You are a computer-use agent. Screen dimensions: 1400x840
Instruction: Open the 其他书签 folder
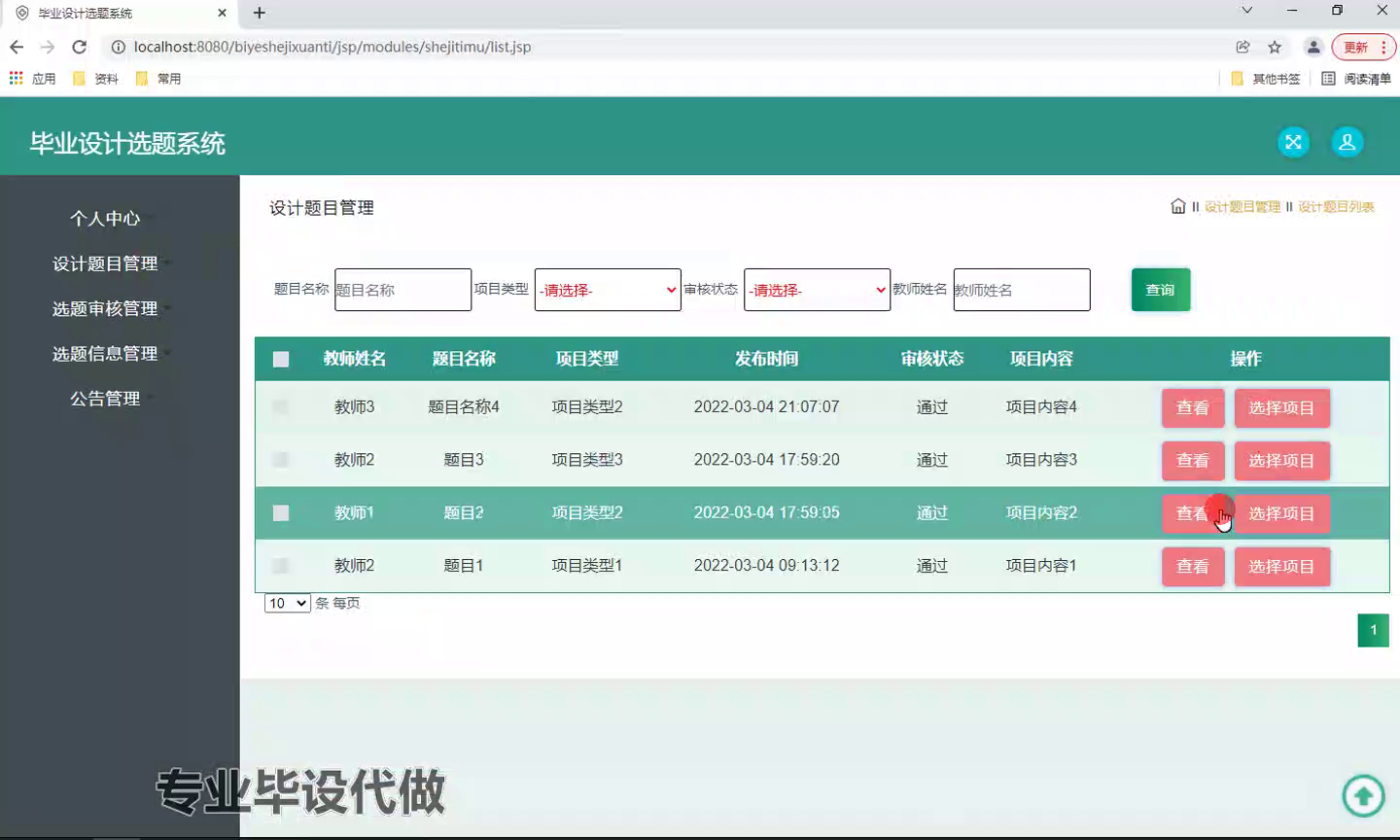tap(1265, 79)
